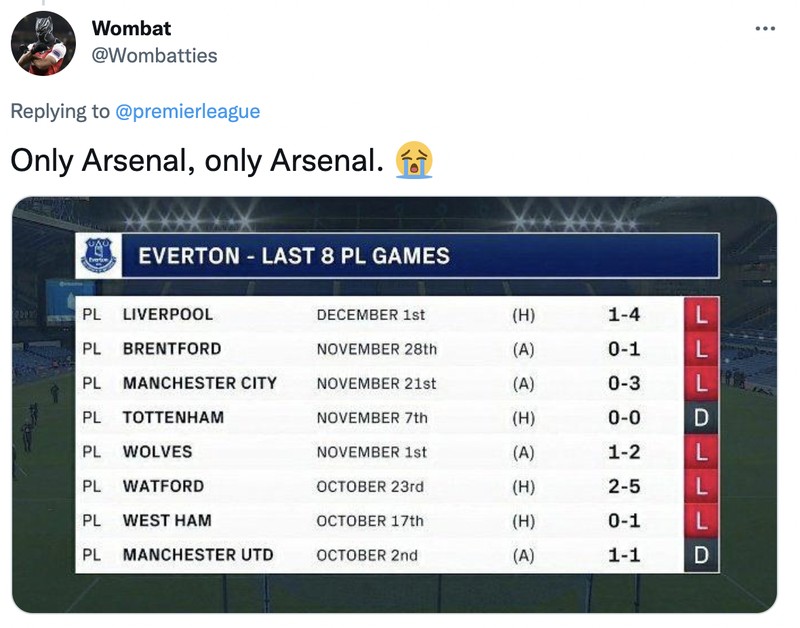Screen dimensions: 800x628
Task: Click the red result color strip column
Action: pos(701,434)
